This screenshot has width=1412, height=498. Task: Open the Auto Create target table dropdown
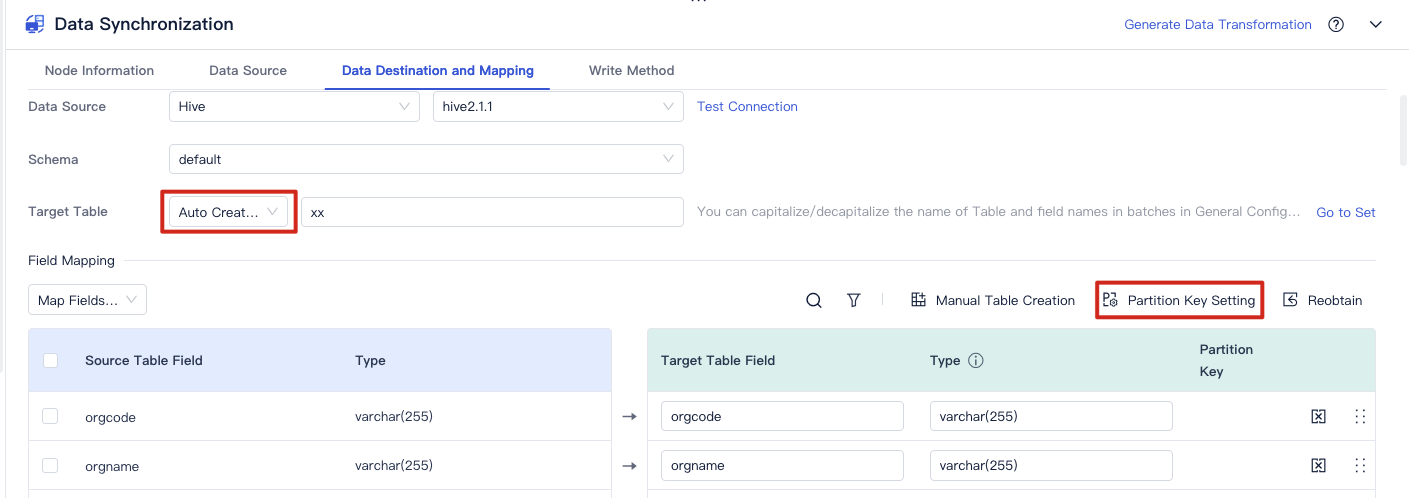pos(228,212)
